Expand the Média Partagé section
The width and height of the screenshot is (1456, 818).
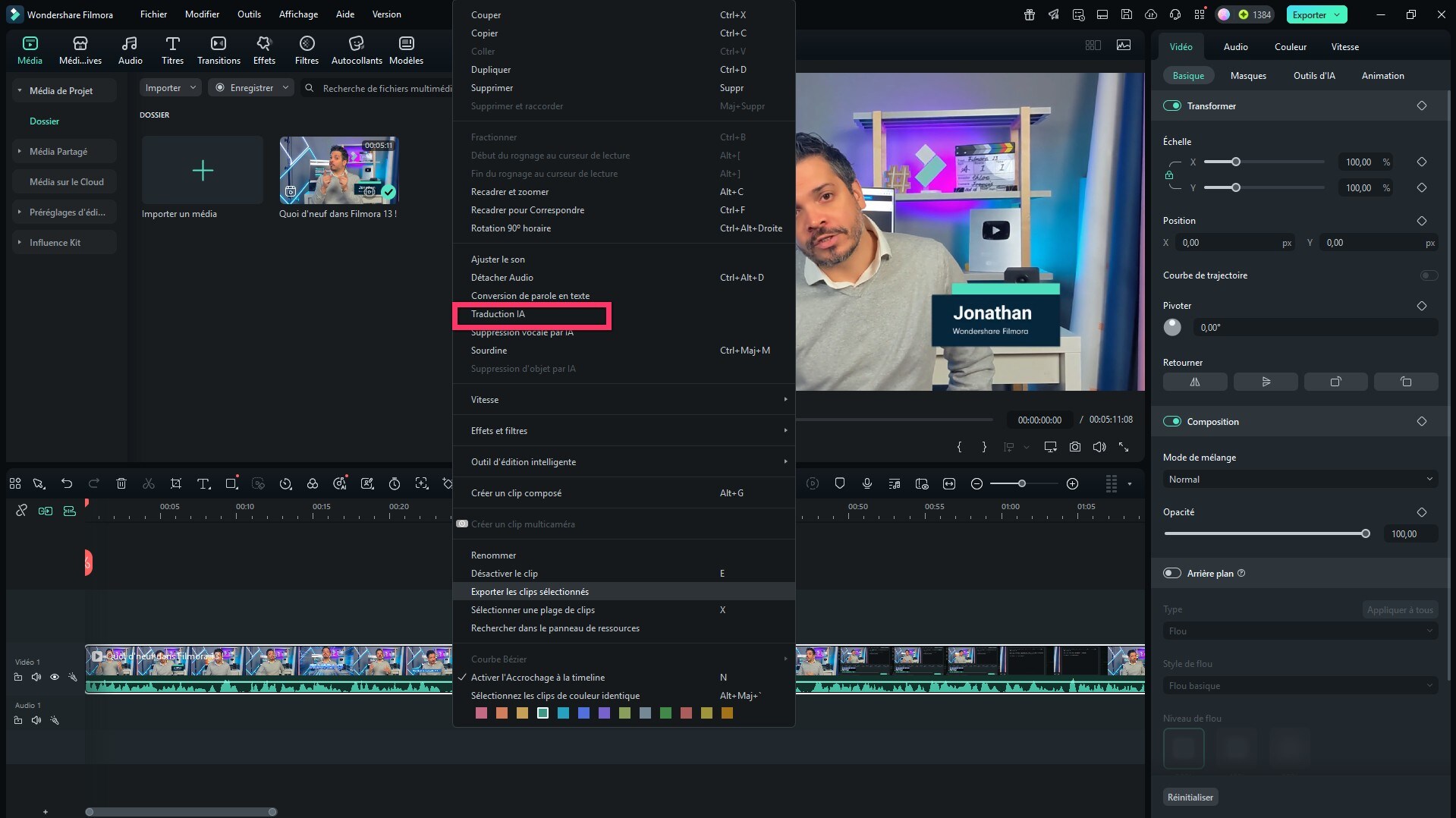click(x=20, y=151)
